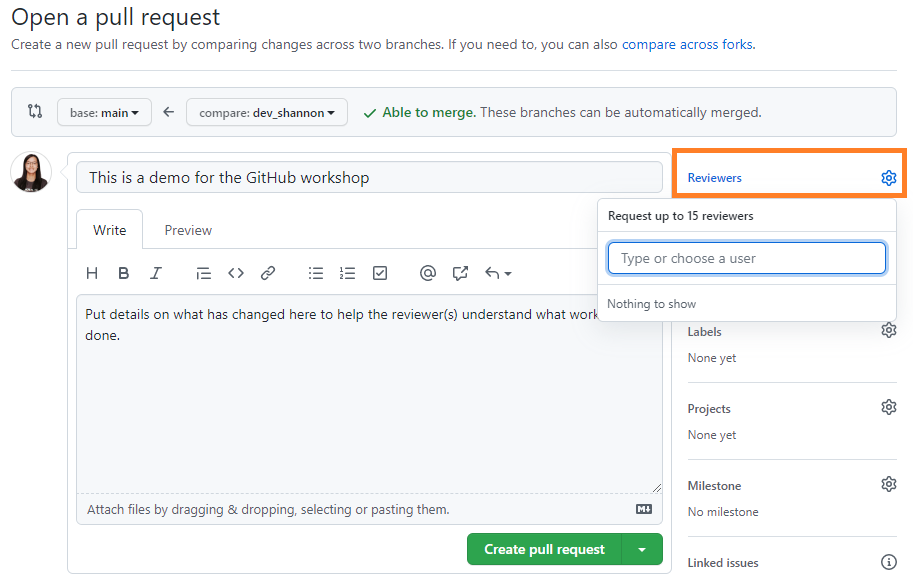Open the arrow dropdown beside Create pull request

642,549
